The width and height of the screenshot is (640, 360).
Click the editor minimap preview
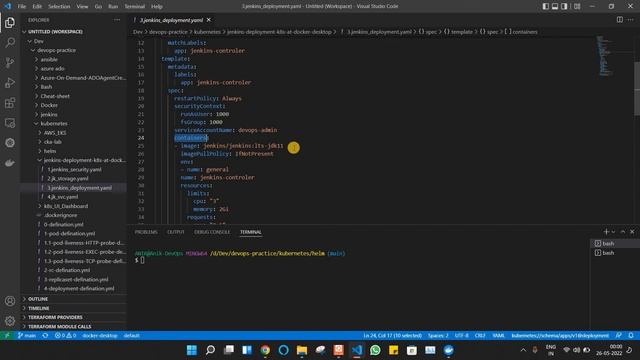pyautogui.click(x=604, y=56)
